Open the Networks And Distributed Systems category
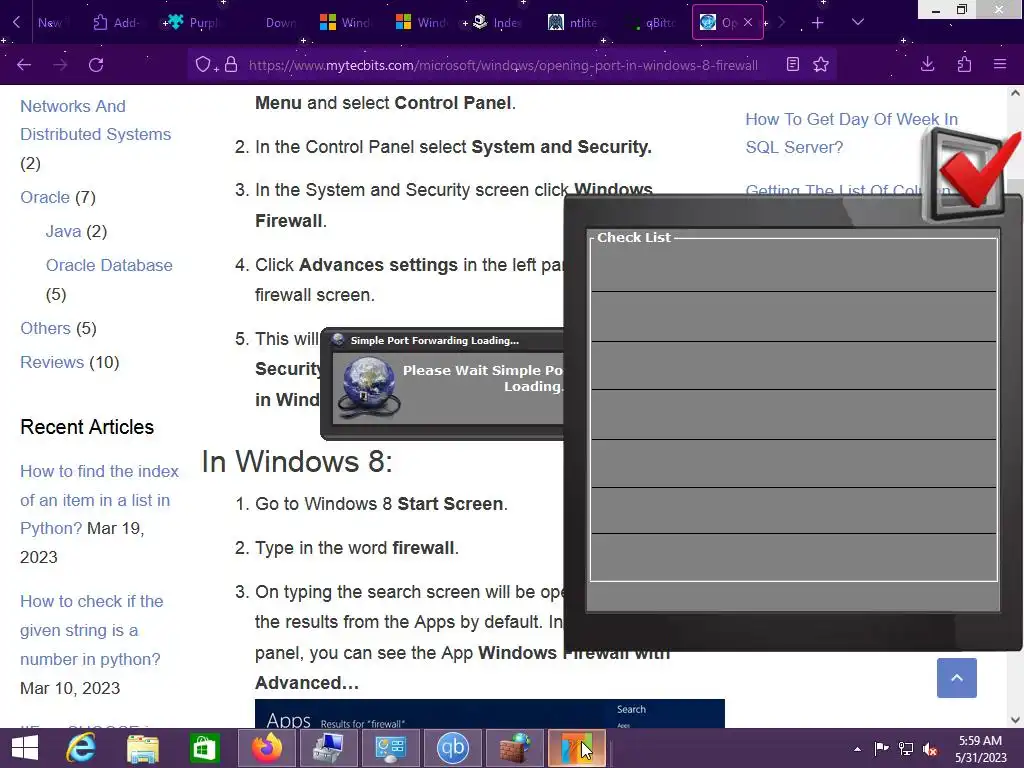Screen dimensions: 1024x768 (95, 120)
